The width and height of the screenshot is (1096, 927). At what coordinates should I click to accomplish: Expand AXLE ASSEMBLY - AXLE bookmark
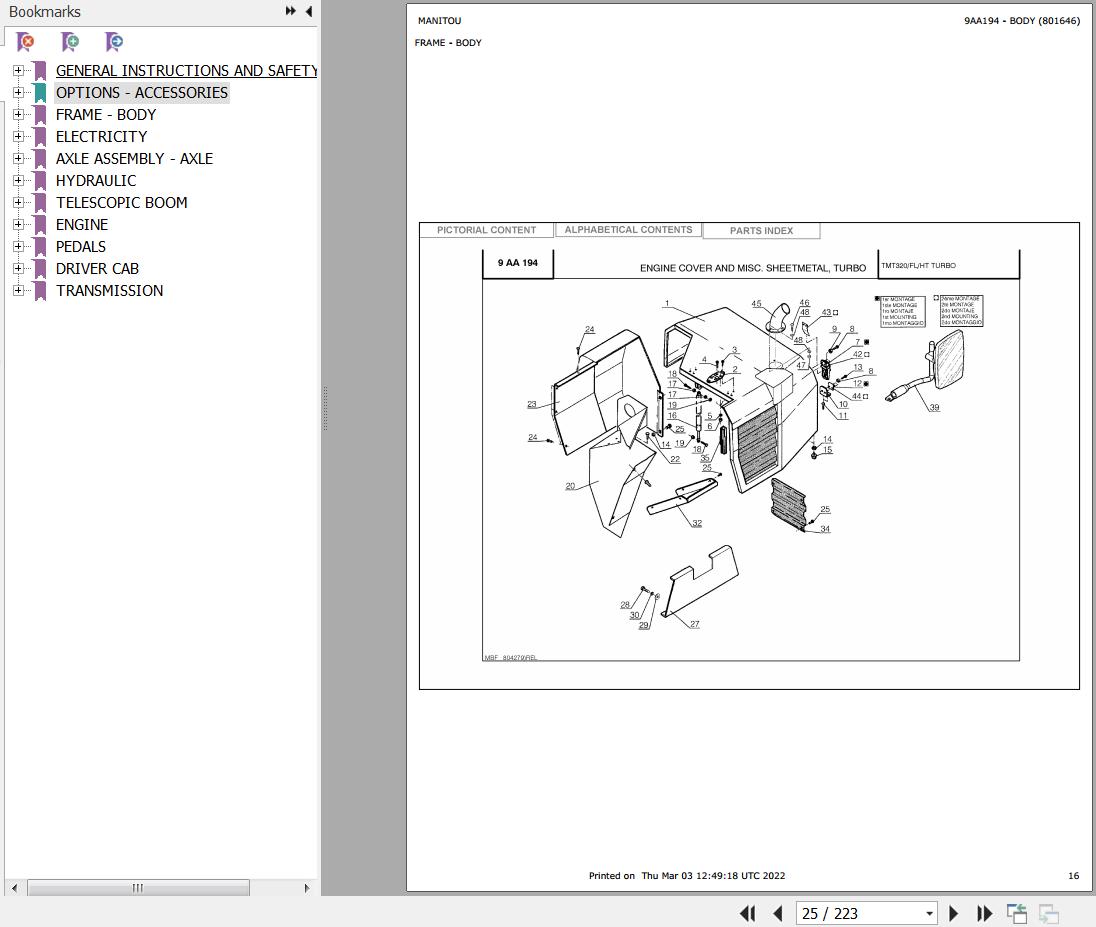click(18, 159)
